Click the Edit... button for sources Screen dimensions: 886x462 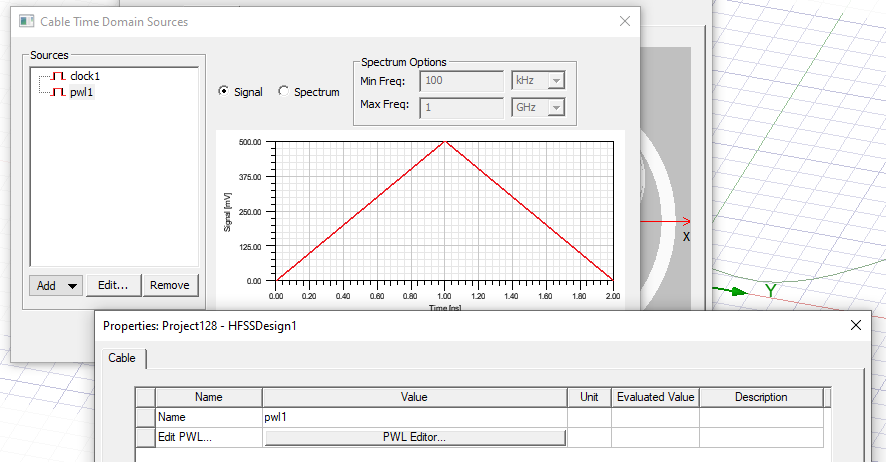[113, 285]
